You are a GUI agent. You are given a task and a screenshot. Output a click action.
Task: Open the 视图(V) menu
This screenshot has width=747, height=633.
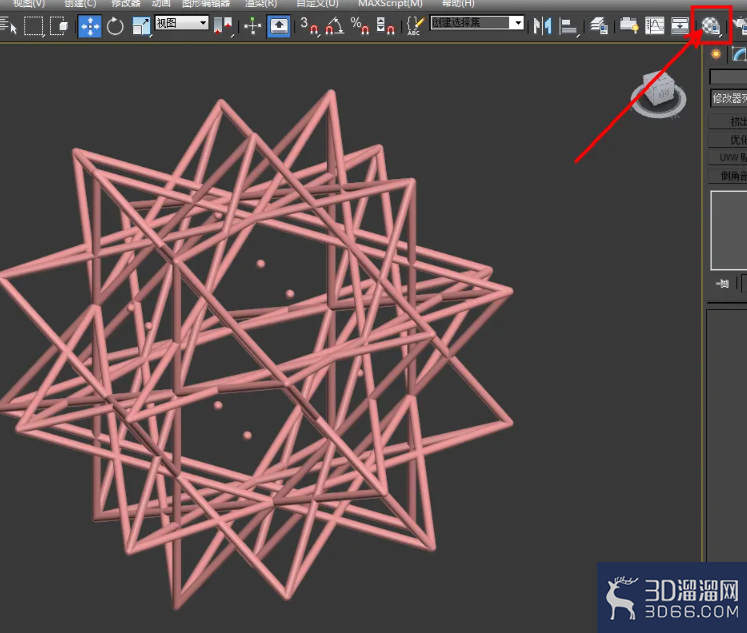[x=29, y=4]
